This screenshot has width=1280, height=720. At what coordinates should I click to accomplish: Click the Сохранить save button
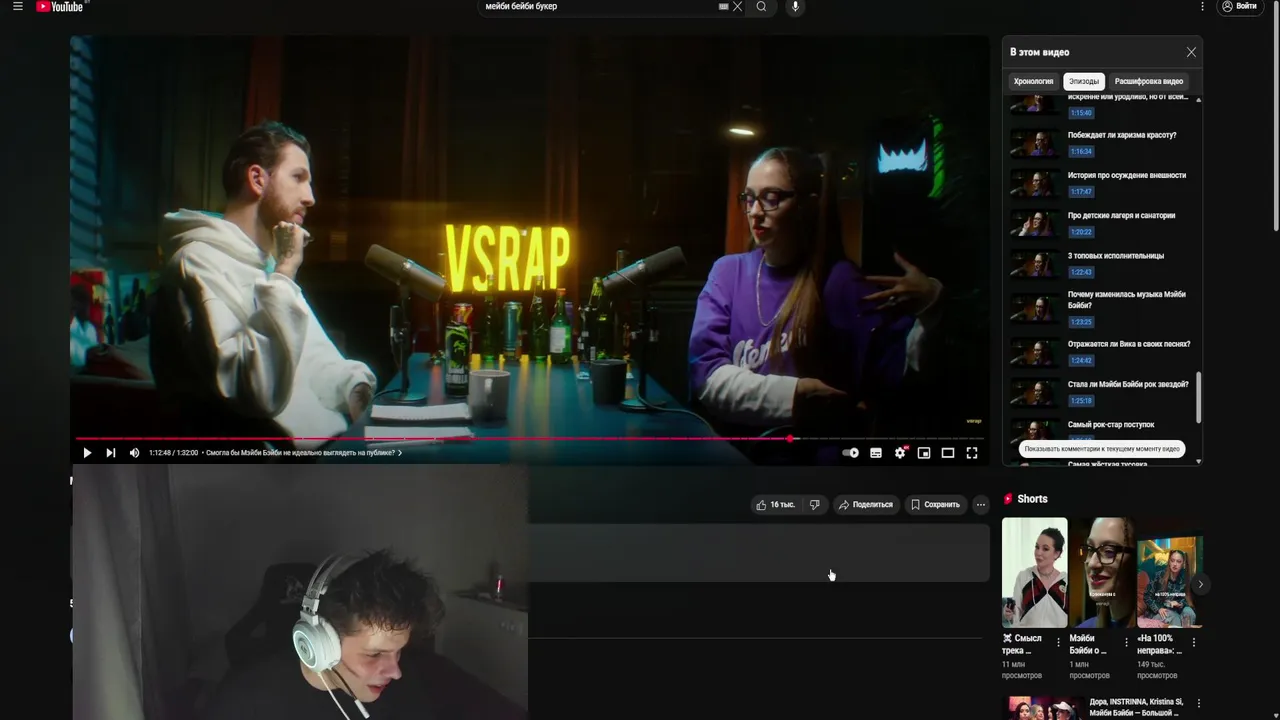coord(936,505)
